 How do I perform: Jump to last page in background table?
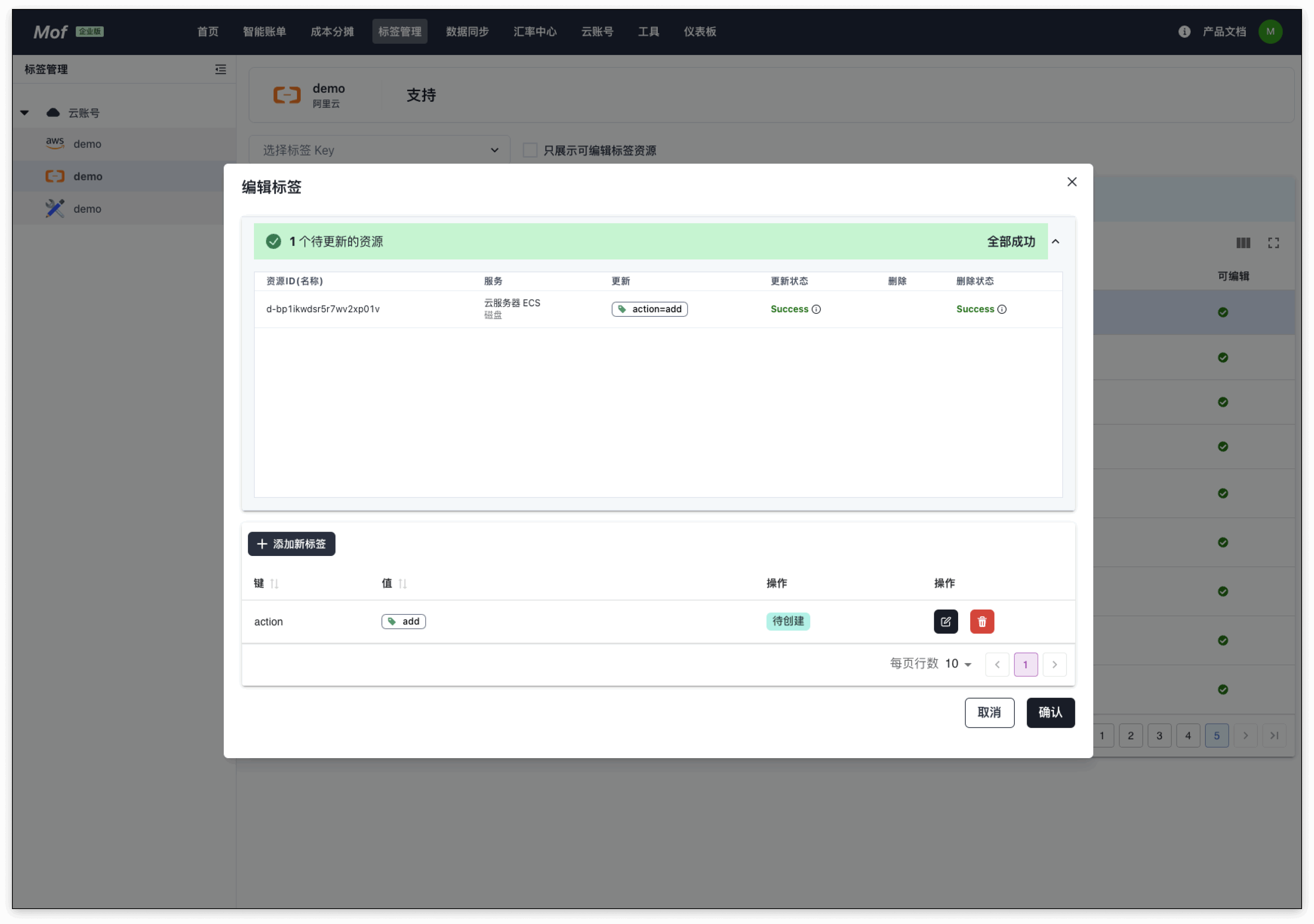1274,736
